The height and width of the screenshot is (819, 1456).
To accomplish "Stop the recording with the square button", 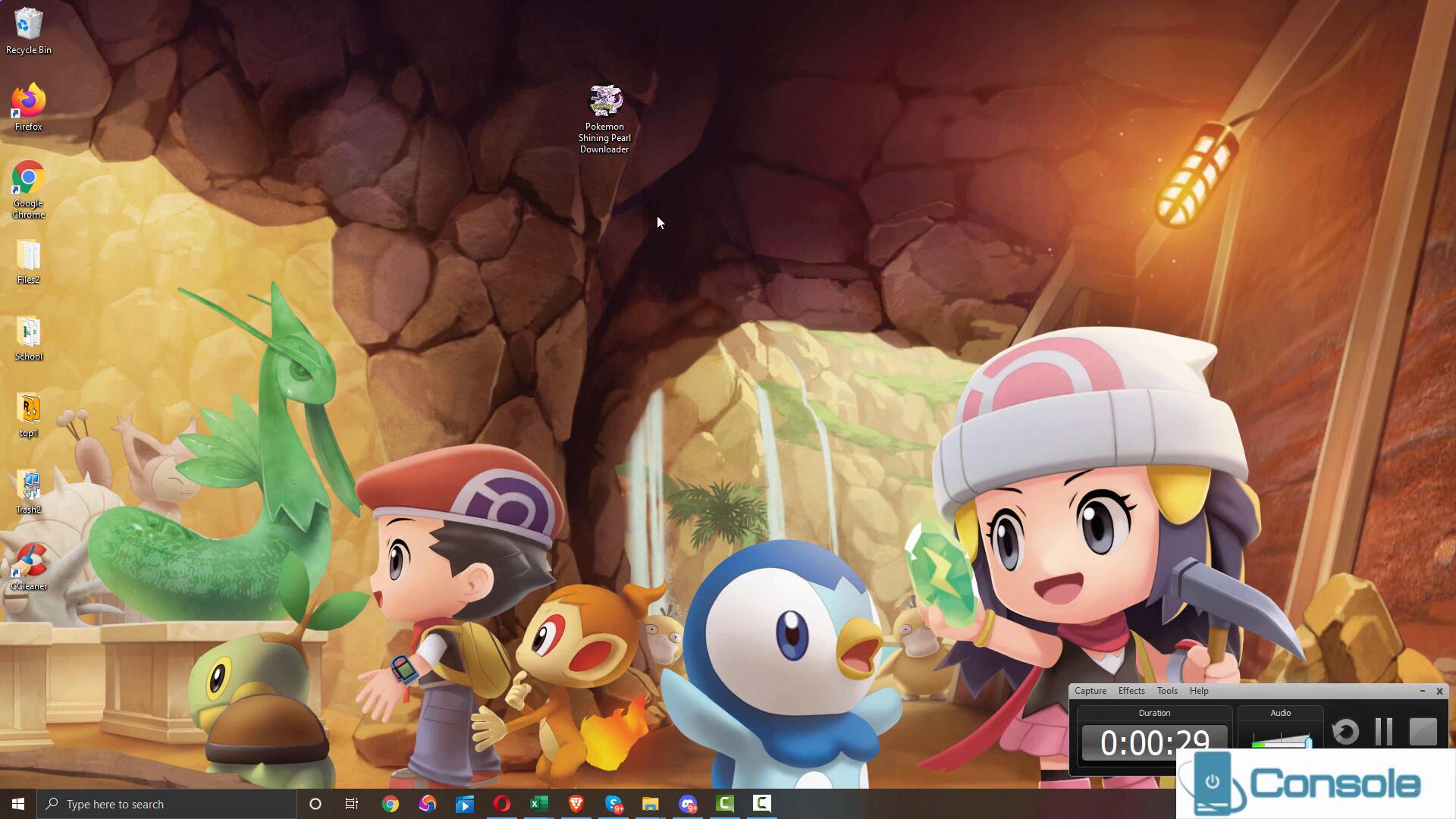I will [x=1423, y=732].
